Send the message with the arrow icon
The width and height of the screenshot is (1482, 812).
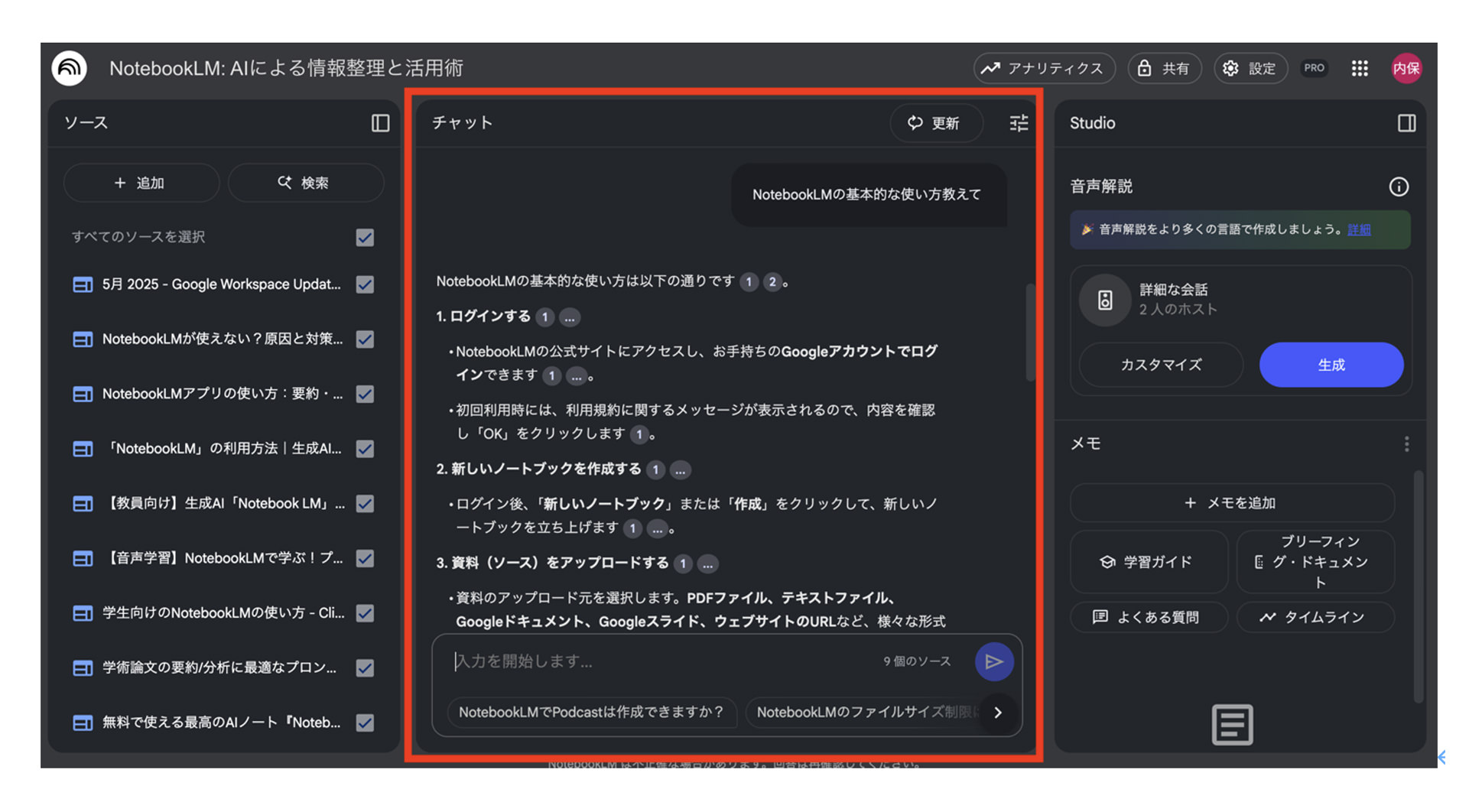coord(994,661)
